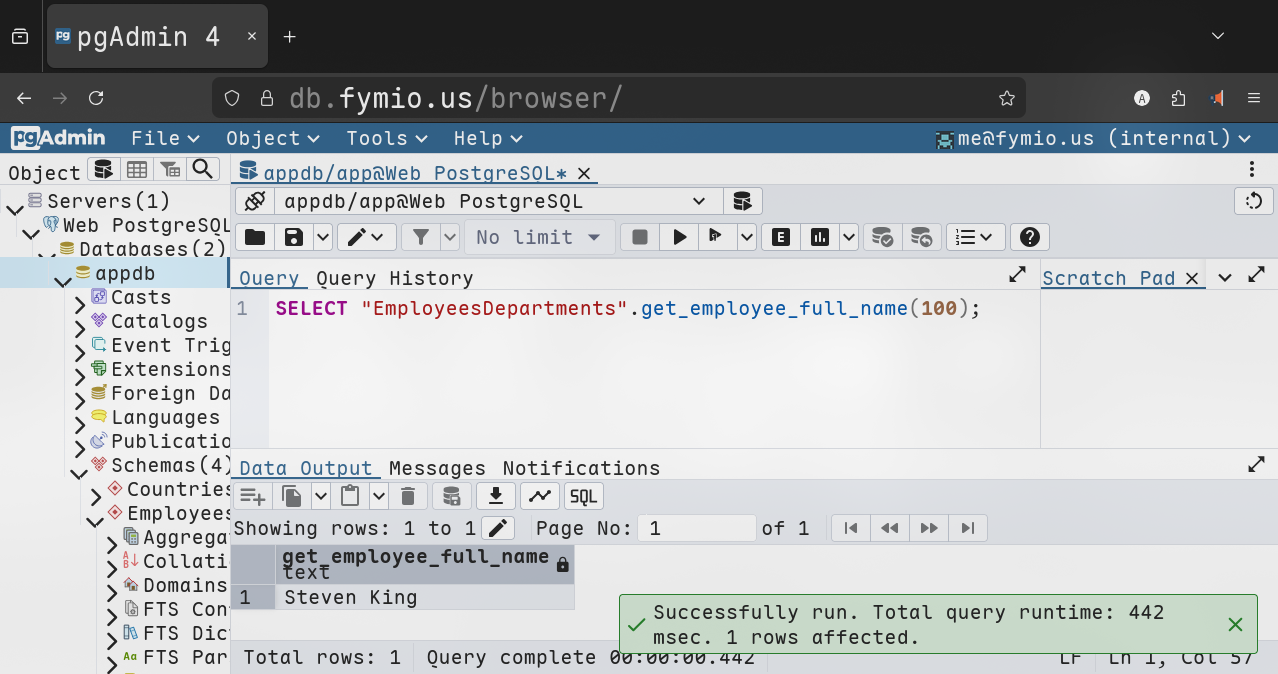The width and height of the screenshot is (1278, 674).
Task: Save the query file
Action: tap(294, 237)
